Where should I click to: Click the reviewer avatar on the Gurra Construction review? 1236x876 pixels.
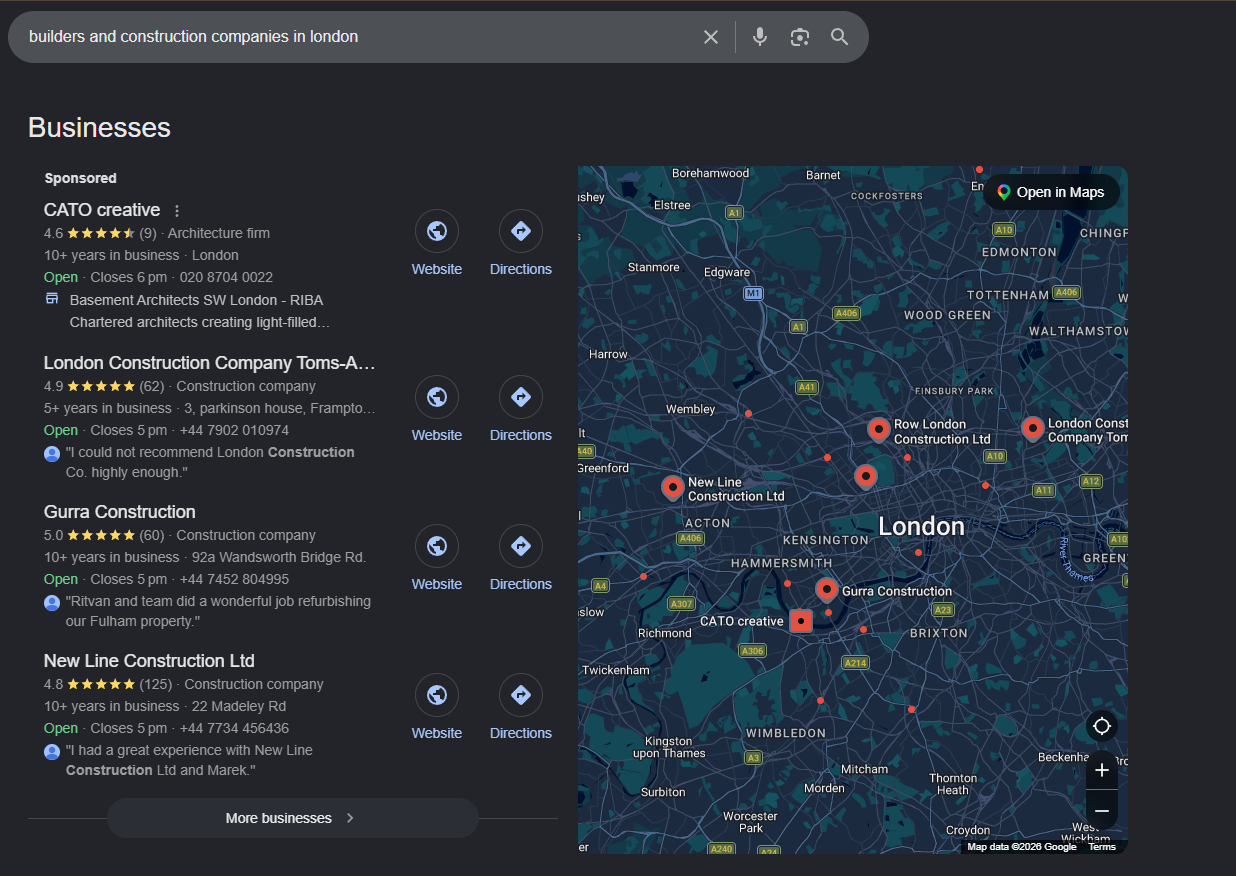(52, 602)
